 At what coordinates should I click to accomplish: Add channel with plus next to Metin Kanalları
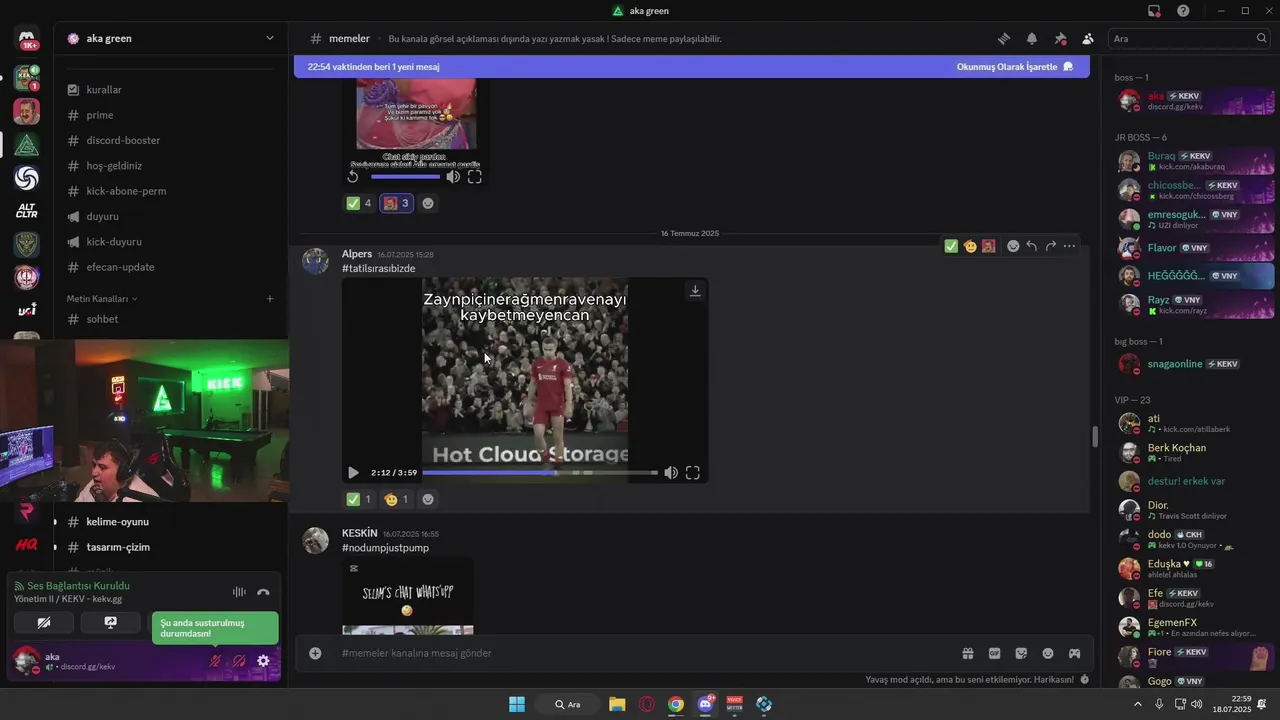(270, 299)
